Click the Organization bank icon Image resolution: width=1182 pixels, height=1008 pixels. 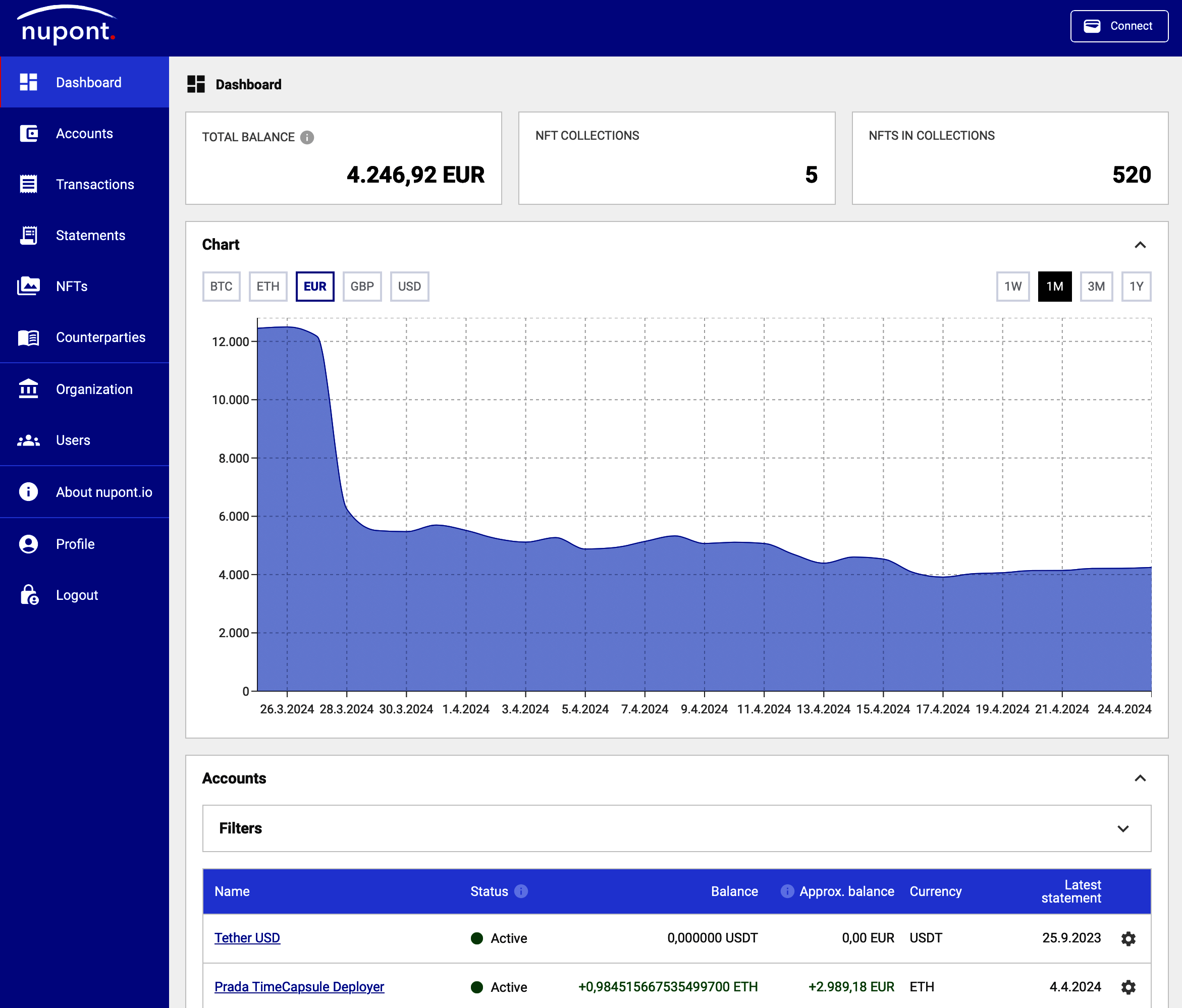tap(29, 389)
